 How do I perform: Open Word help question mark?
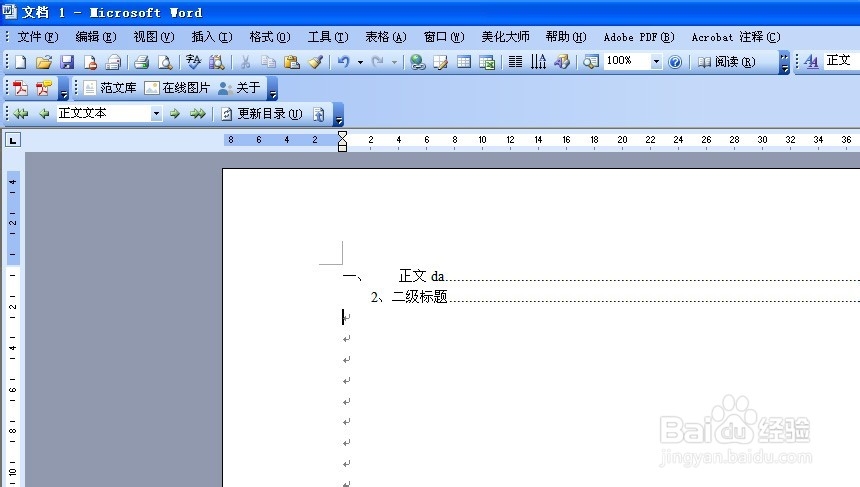coord(675,61)
